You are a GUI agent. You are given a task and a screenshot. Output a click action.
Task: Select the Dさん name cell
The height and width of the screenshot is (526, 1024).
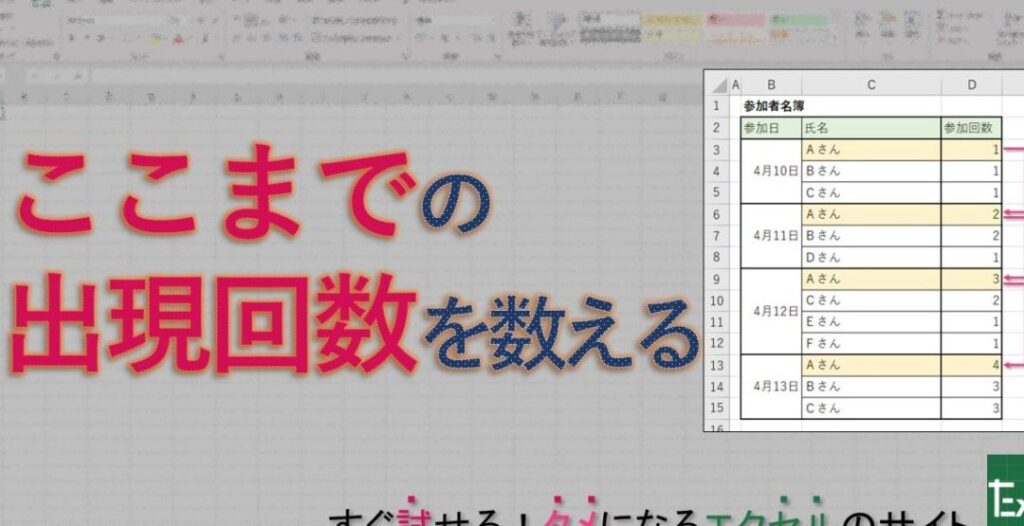pos(871,257)
